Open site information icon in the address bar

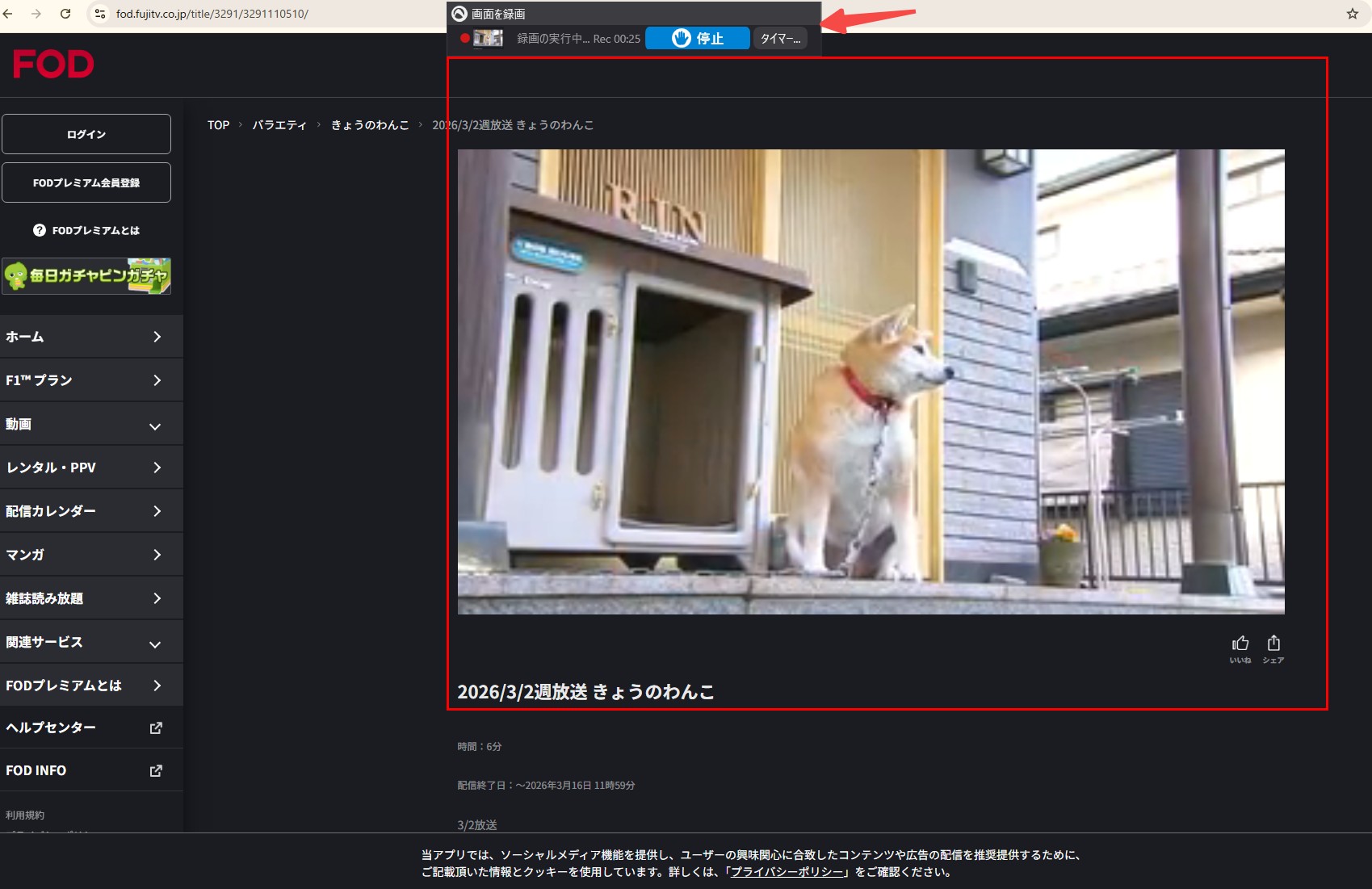click(99, 14)
